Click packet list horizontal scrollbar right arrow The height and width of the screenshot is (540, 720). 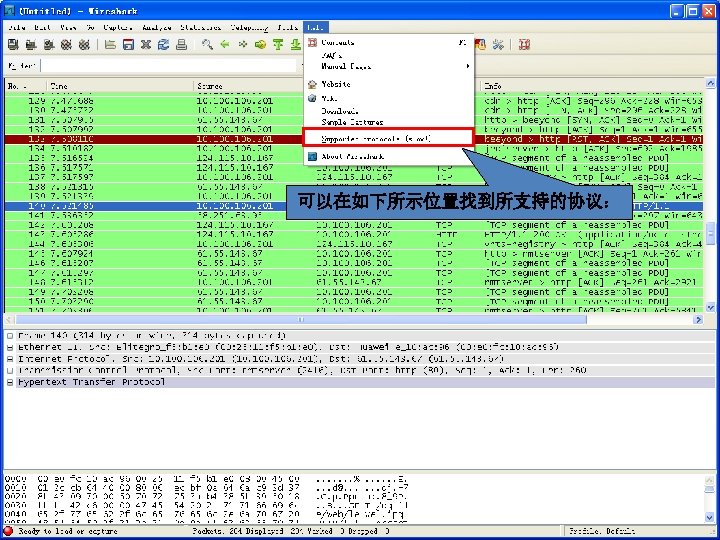[x=698, y=319]
